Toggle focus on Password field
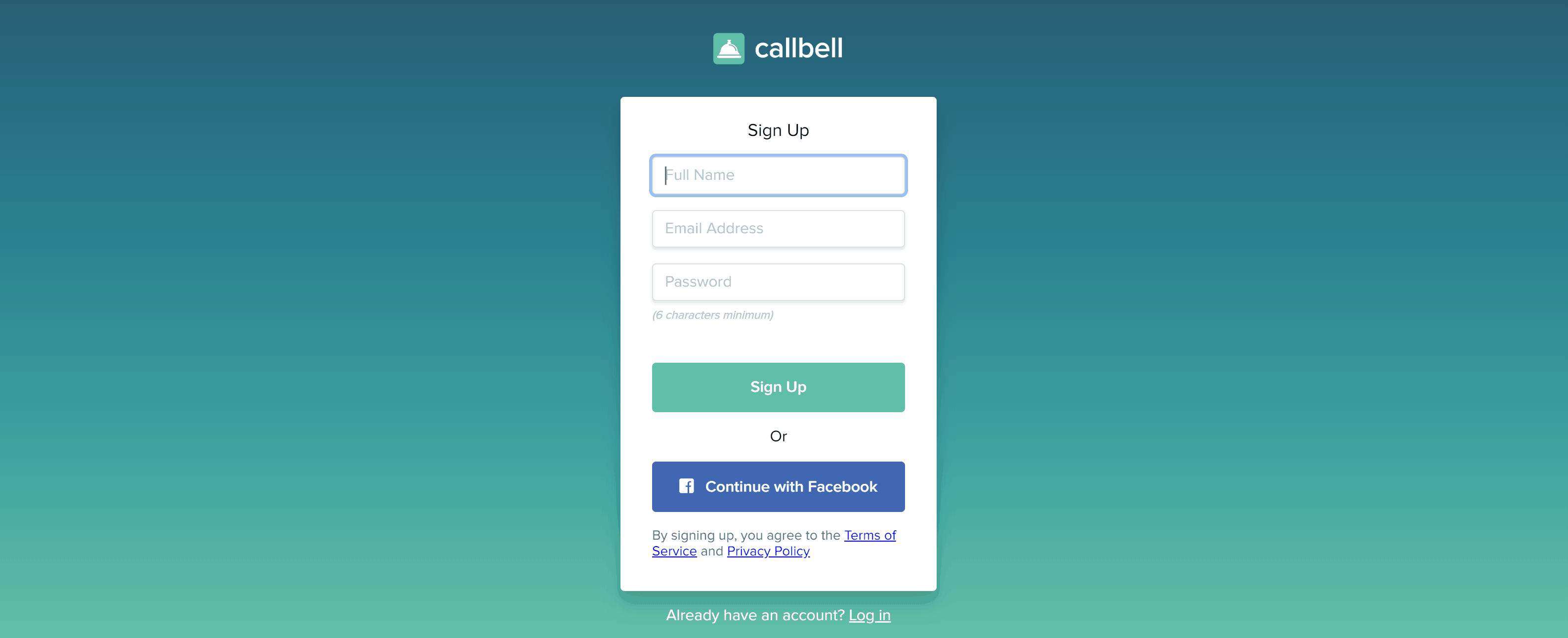Image resolution: width=1568 pixels, height=638 pixels. [x=778, y=281]
